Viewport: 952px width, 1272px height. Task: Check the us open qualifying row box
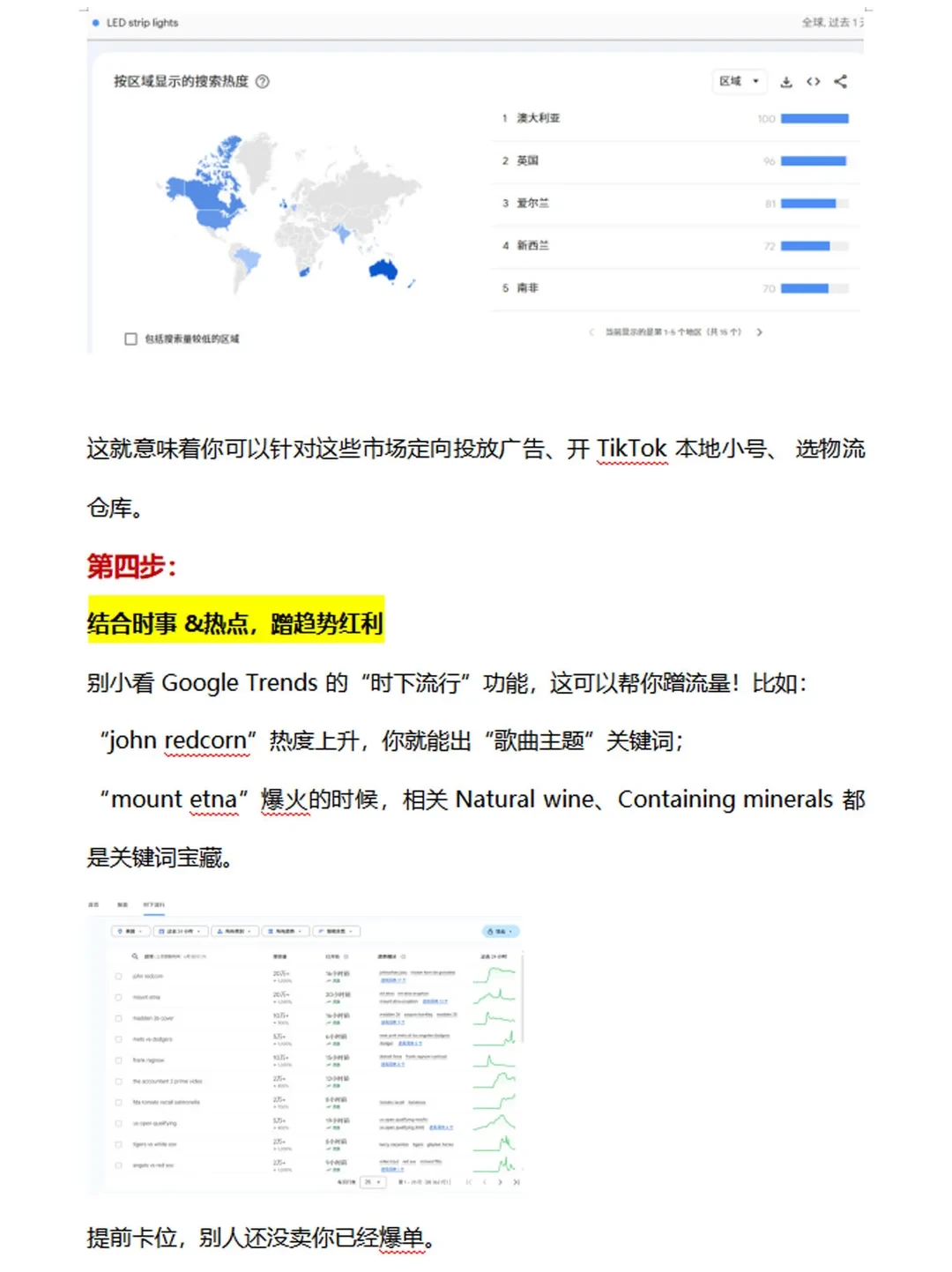[x=118, y=1123]
